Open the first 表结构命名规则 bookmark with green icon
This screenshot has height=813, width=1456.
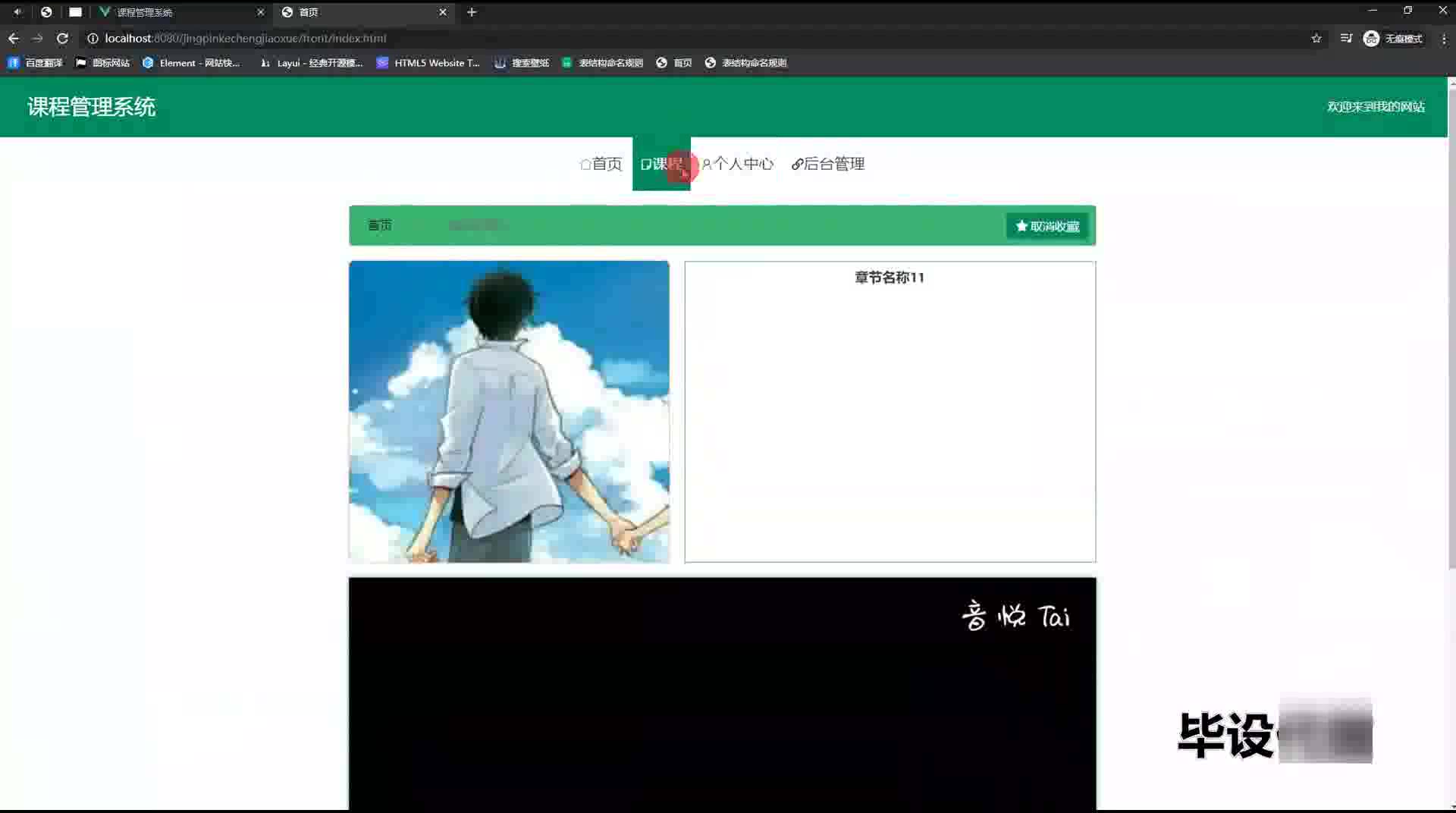(603, 63)
